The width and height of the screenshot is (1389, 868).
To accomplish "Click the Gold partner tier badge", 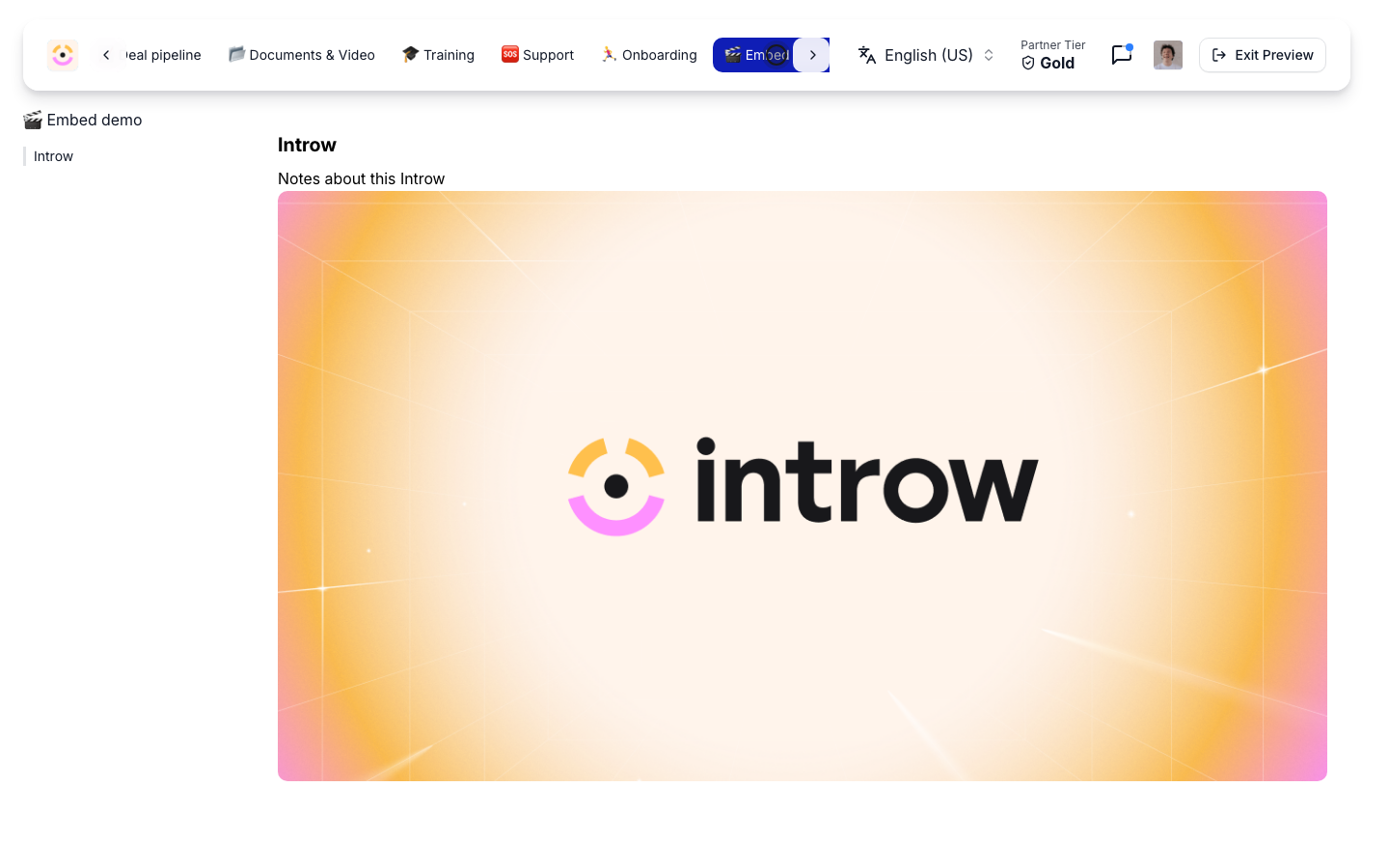I will pos(1048,63).
